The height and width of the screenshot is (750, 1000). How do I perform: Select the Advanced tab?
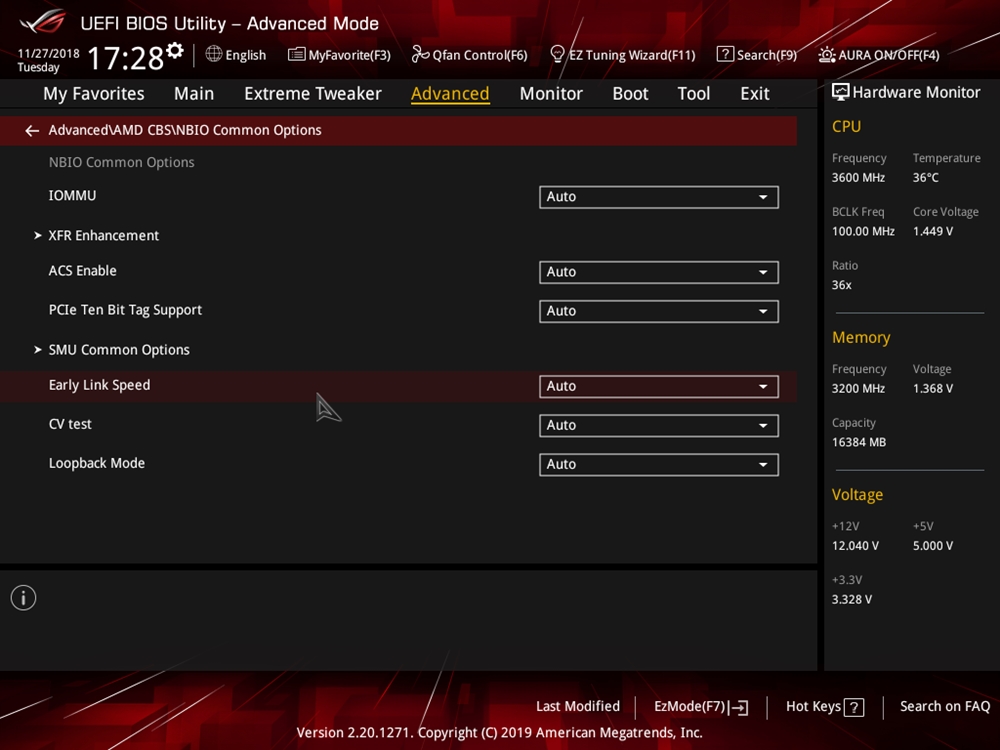tap(450, 94)
